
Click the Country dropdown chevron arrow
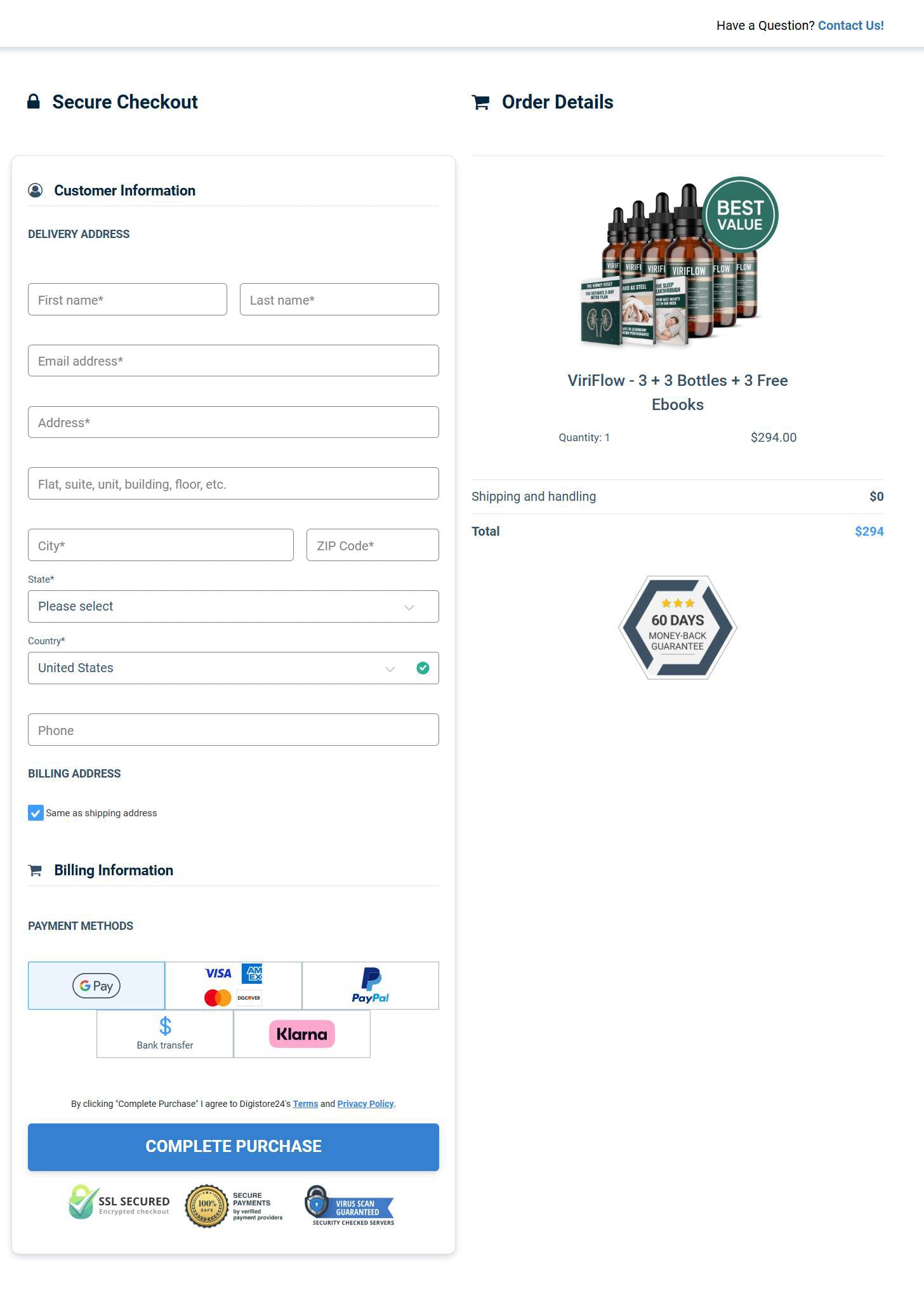[x=390, y=669]
